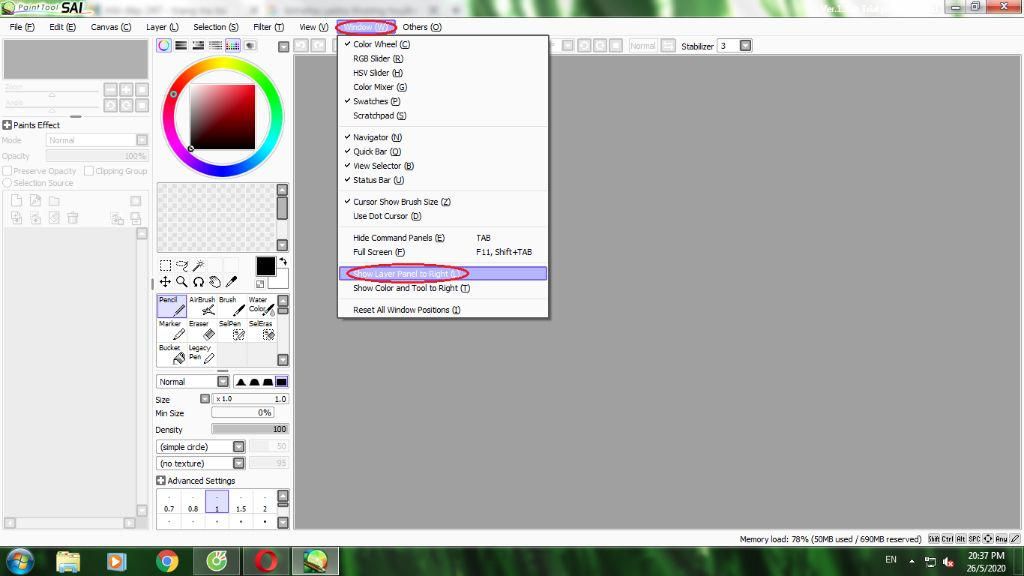Select the Brush tool
Screen dimensions: 1024x576
point(232,306)
